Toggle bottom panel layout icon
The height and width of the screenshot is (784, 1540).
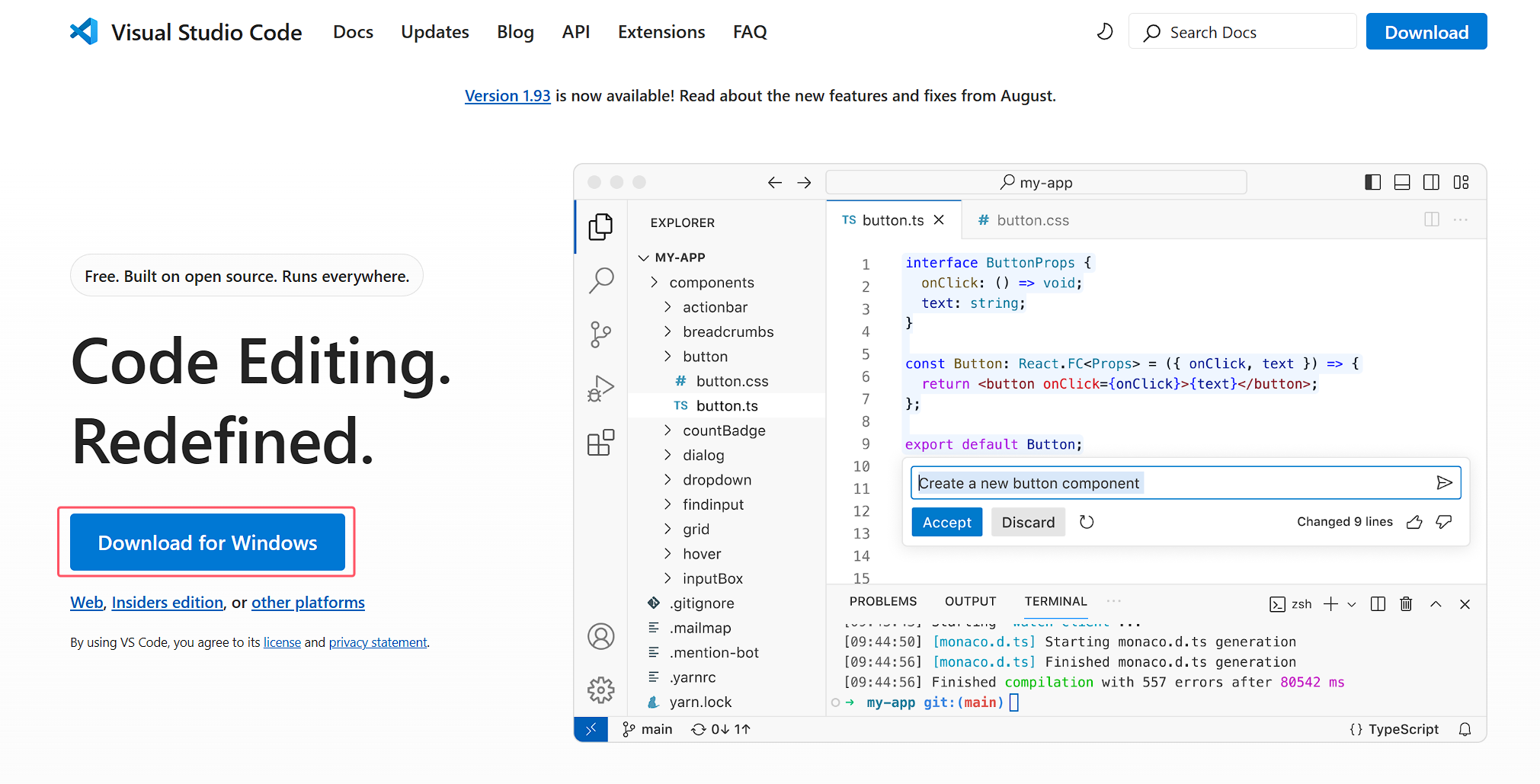click(x=1402, y=182)
